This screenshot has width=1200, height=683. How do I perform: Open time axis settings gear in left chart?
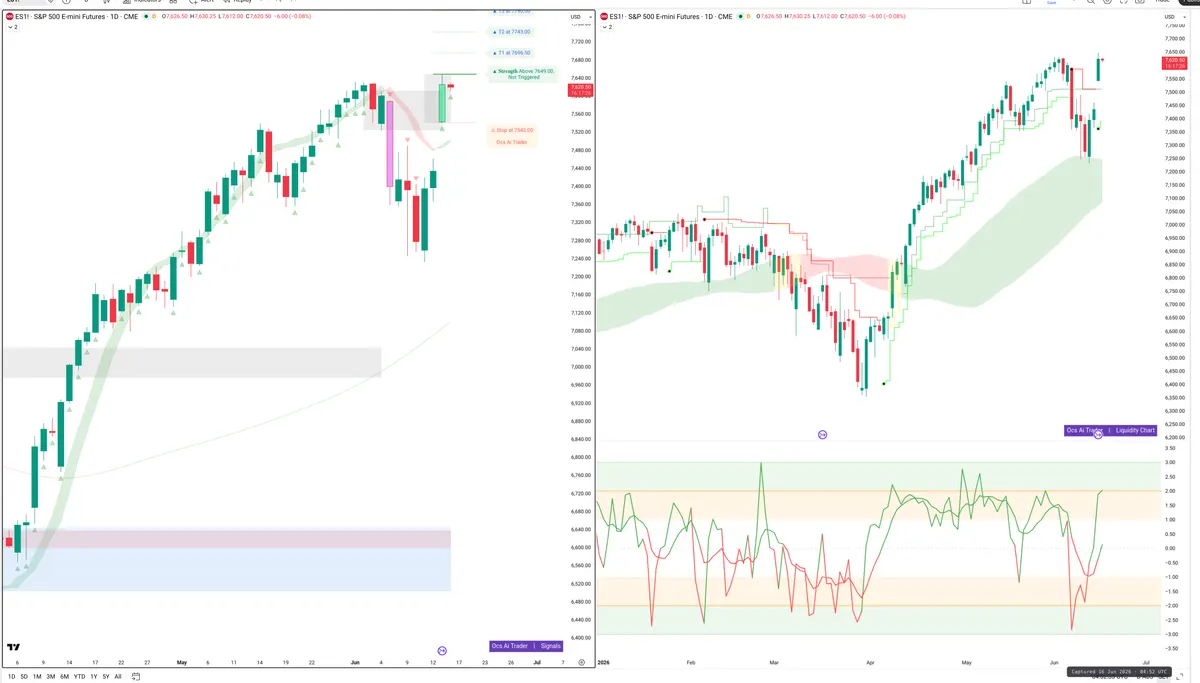tap(581, 662)
